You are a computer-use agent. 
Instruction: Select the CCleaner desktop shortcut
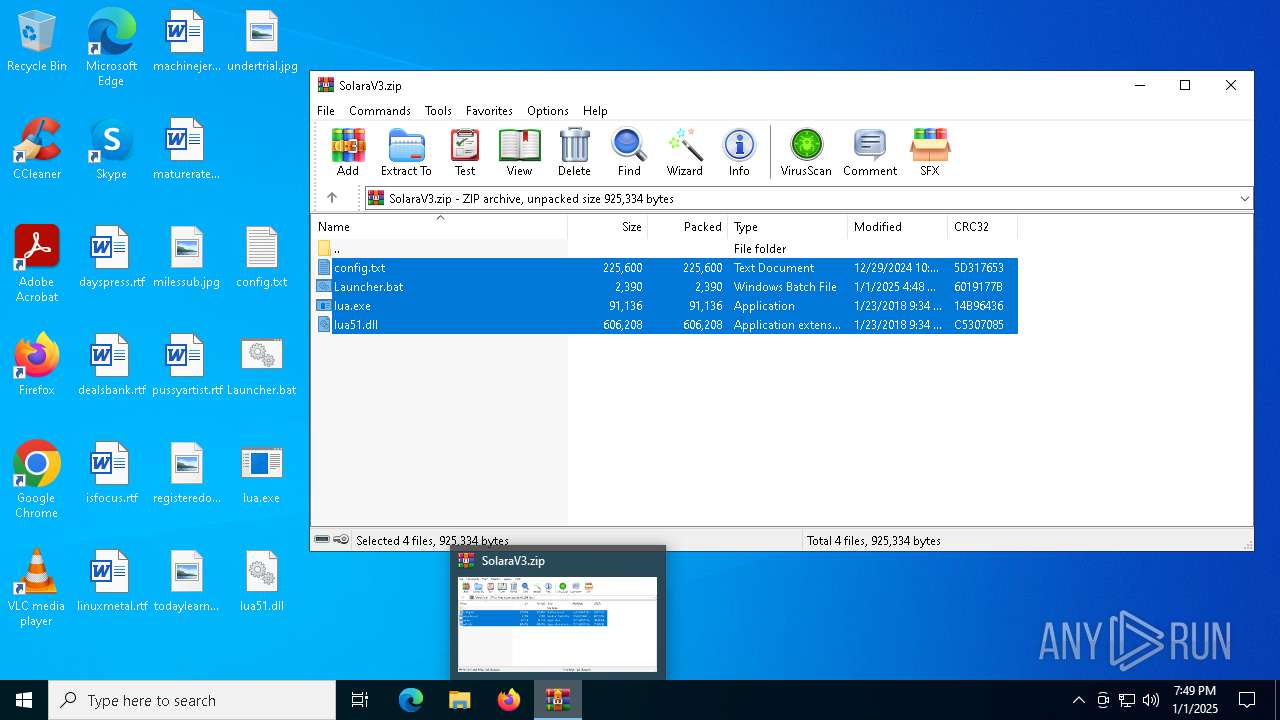(x=37, y=149)
